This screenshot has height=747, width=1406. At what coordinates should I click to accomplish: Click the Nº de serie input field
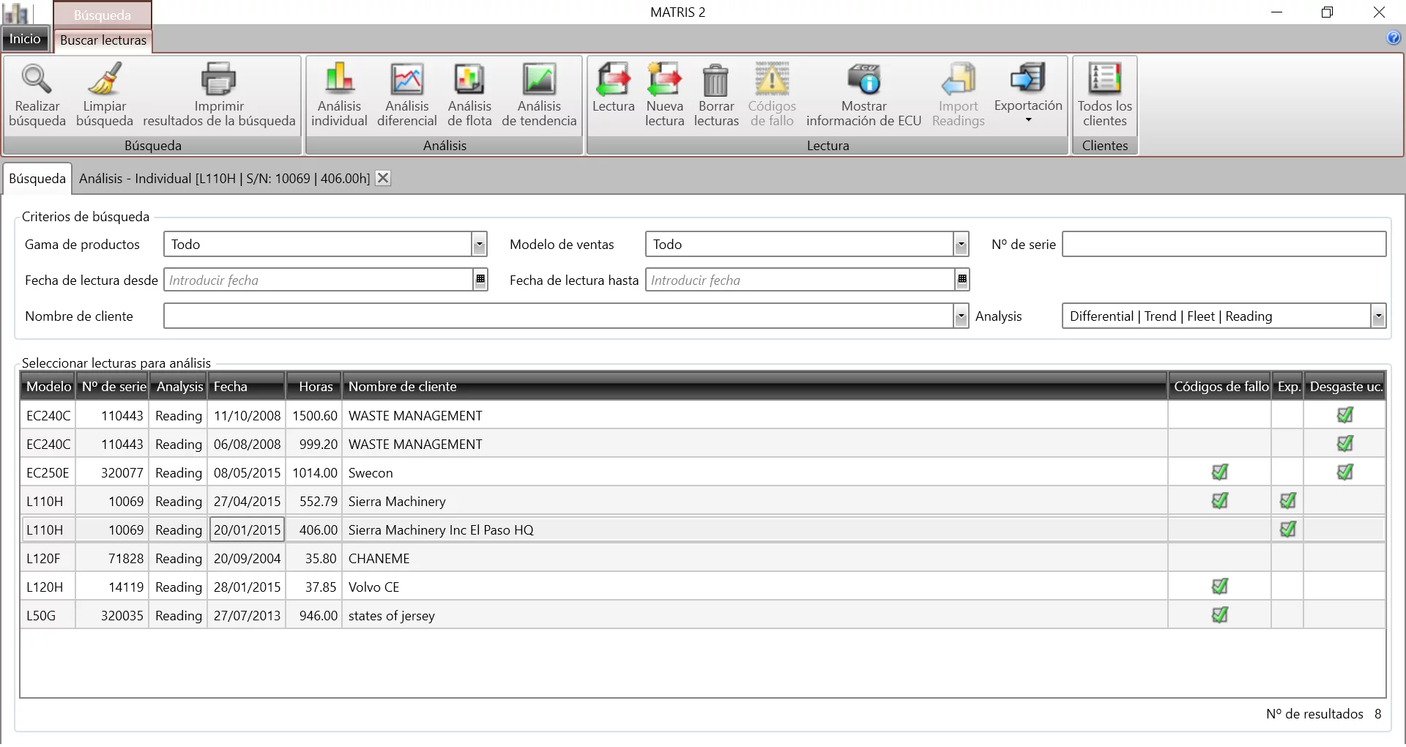[1223, 244]
